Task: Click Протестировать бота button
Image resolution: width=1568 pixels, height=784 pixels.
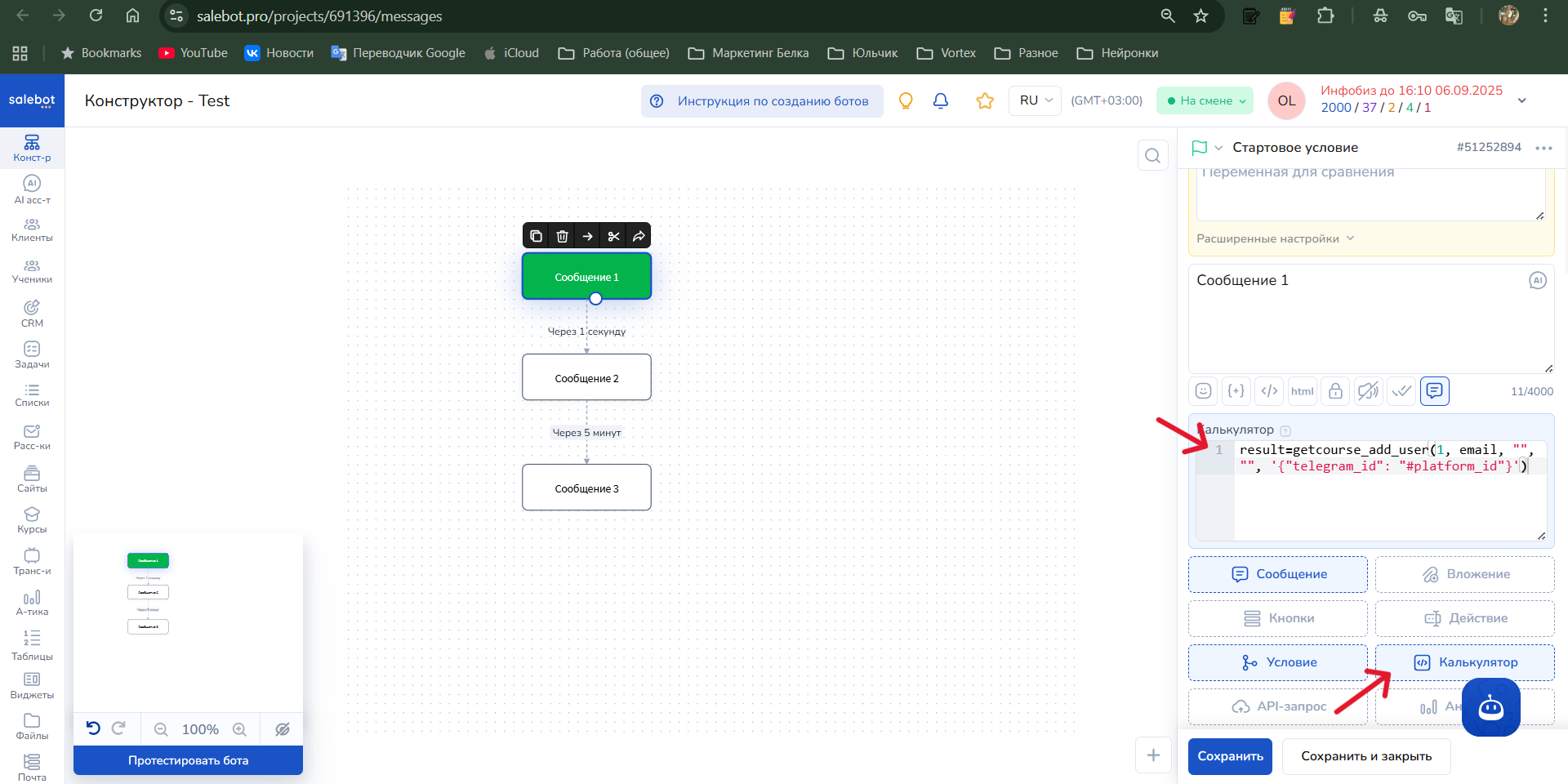Action: coord(188,760)
